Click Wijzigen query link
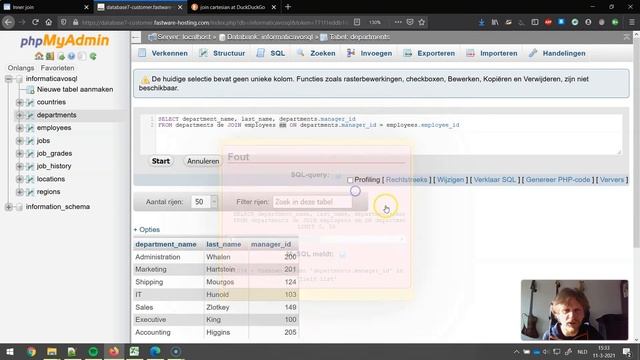The height and width of the screenshot is (360, 640). coord(451,180)
